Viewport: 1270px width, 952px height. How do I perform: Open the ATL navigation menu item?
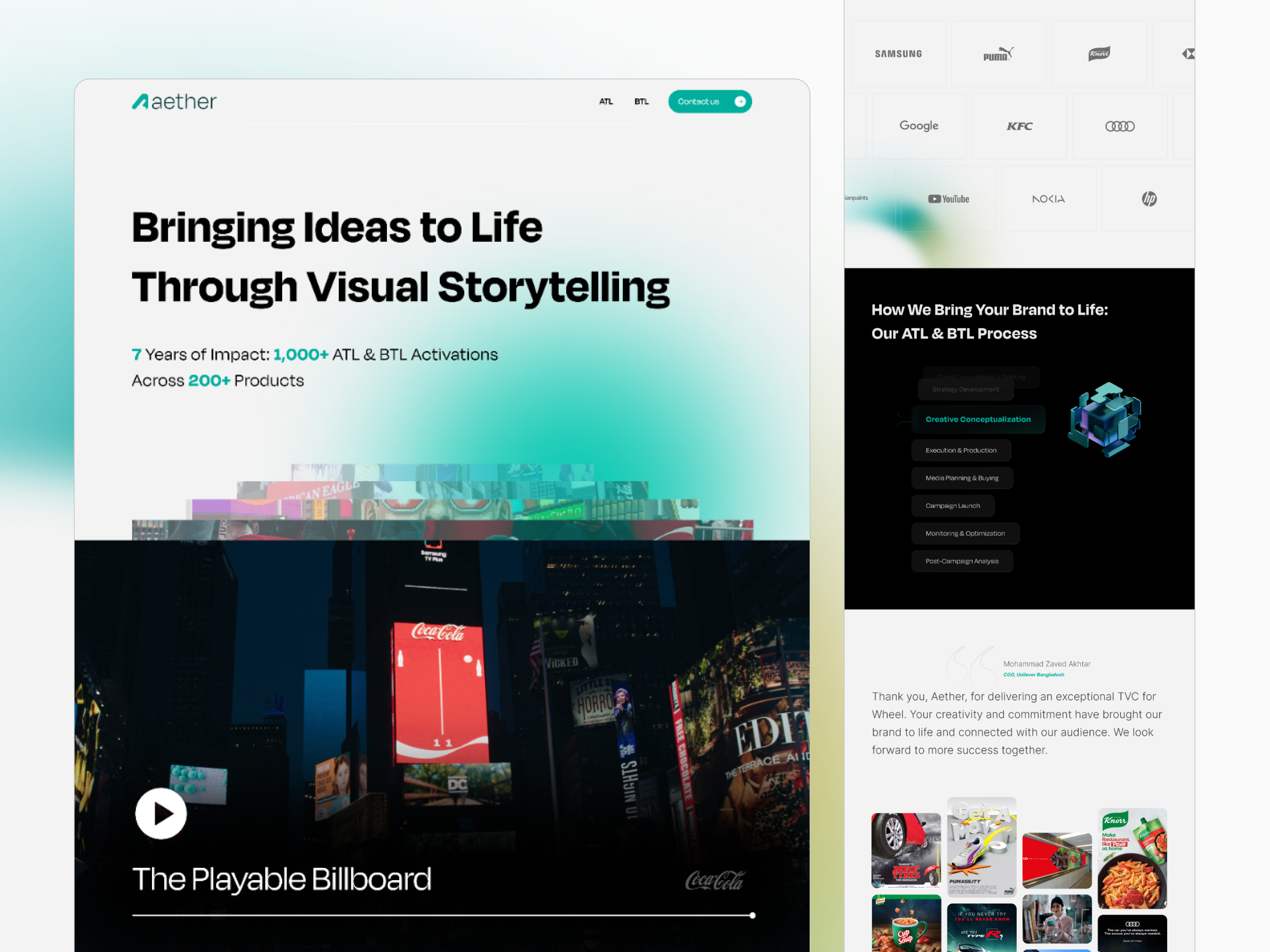[606, 102]
